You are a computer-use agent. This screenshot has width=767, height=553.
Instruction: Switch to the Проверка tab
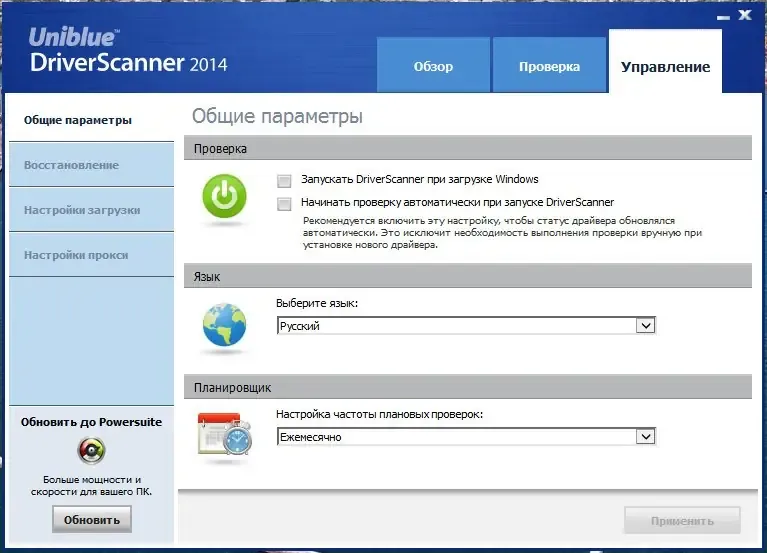coord(549,65)
